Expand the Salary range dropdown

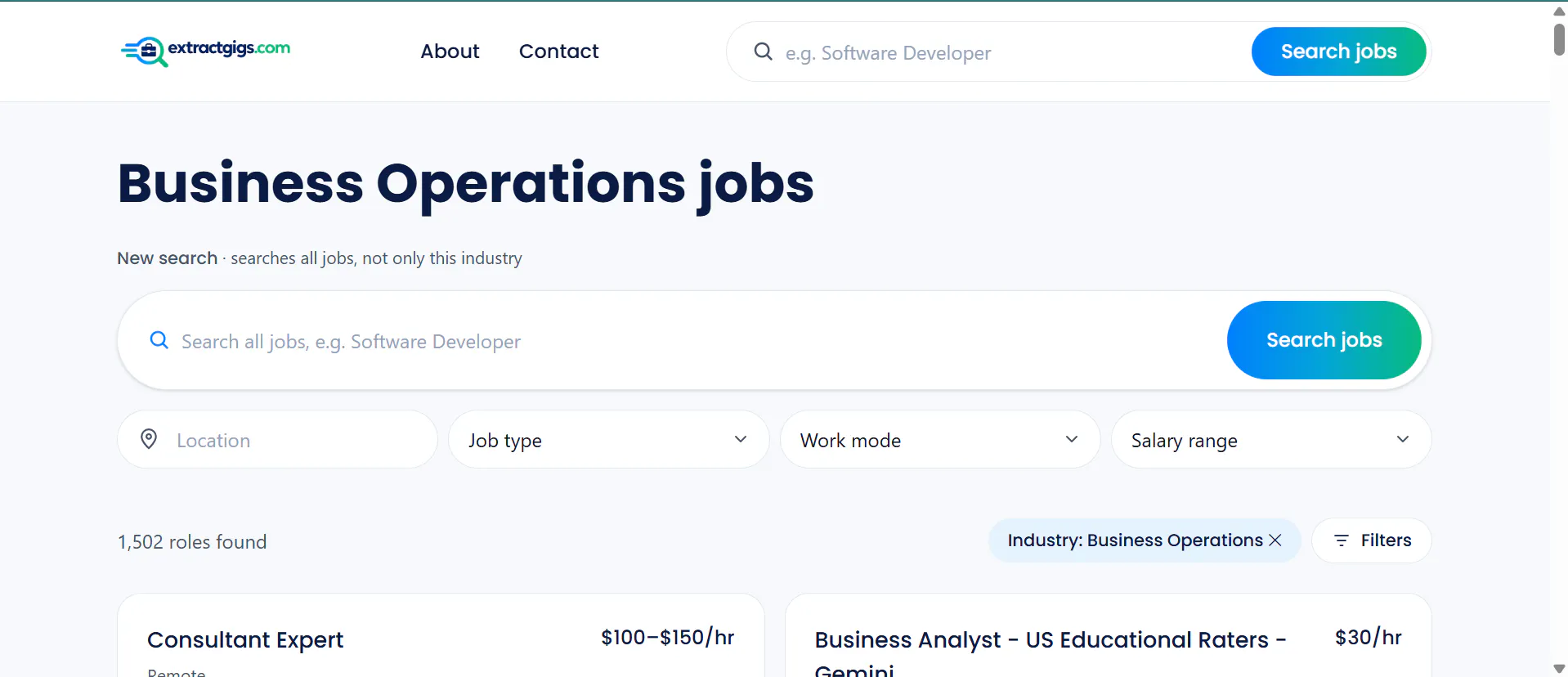coord(1271,439)
